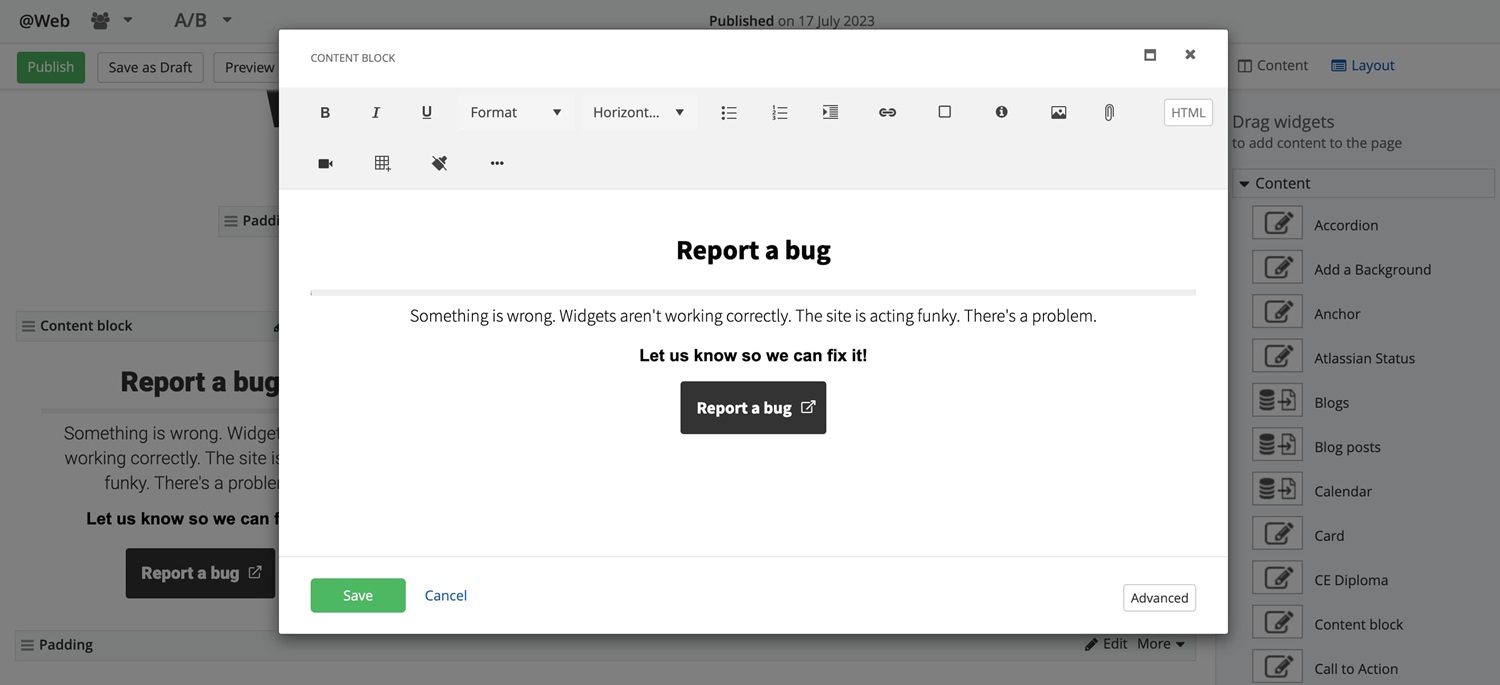Attach a file using the paperclip icon

click(x=1109, y=113)
